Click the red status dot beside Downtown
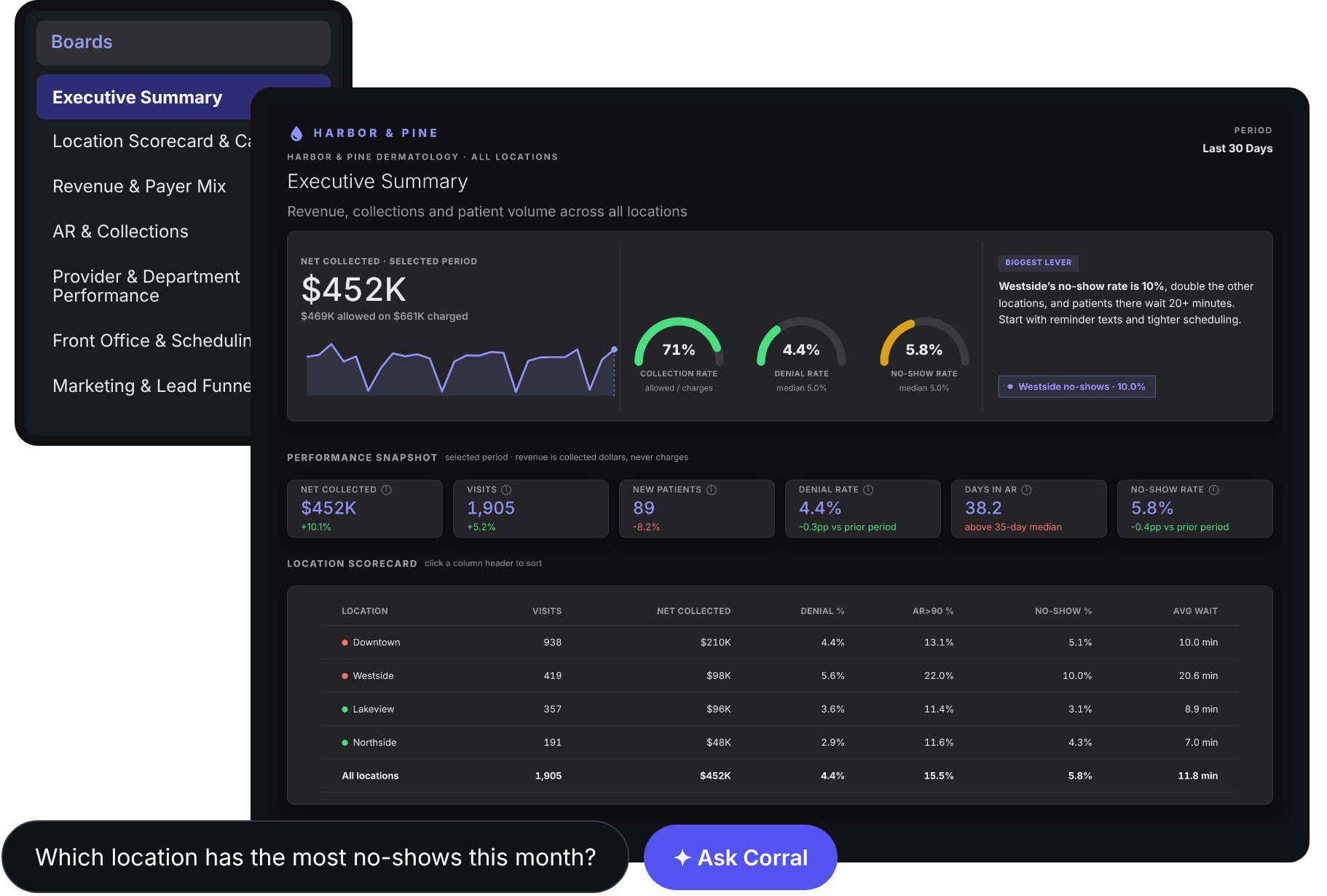 tap(344, 642)
